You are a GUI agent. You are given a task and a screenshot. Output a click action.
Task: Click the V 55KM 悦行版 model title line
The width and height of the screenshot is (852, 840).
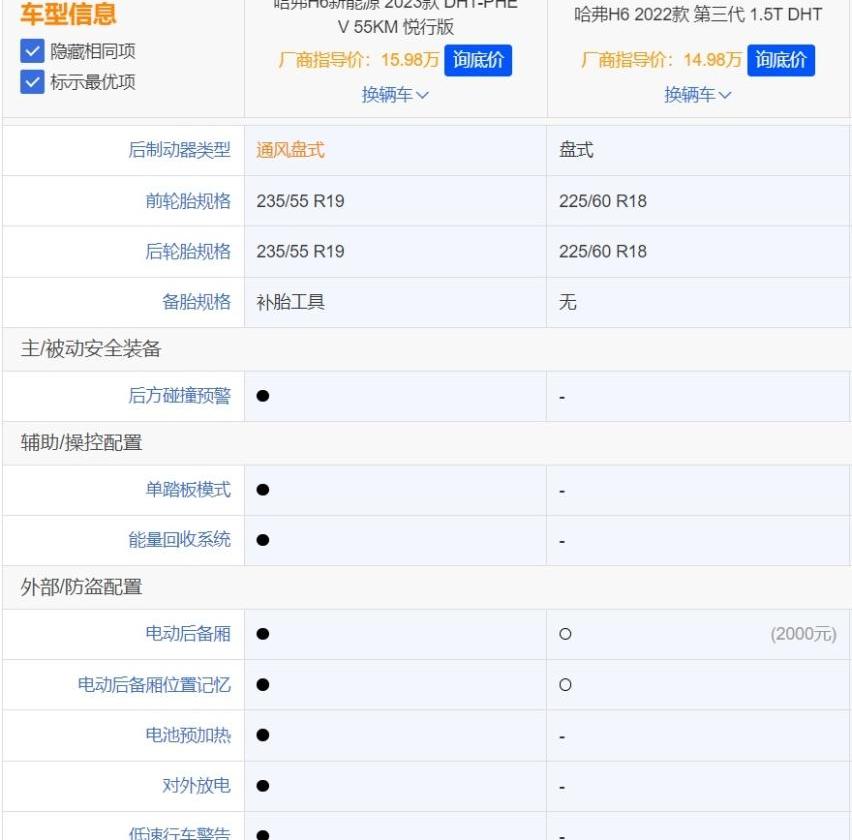click(396, 27)
